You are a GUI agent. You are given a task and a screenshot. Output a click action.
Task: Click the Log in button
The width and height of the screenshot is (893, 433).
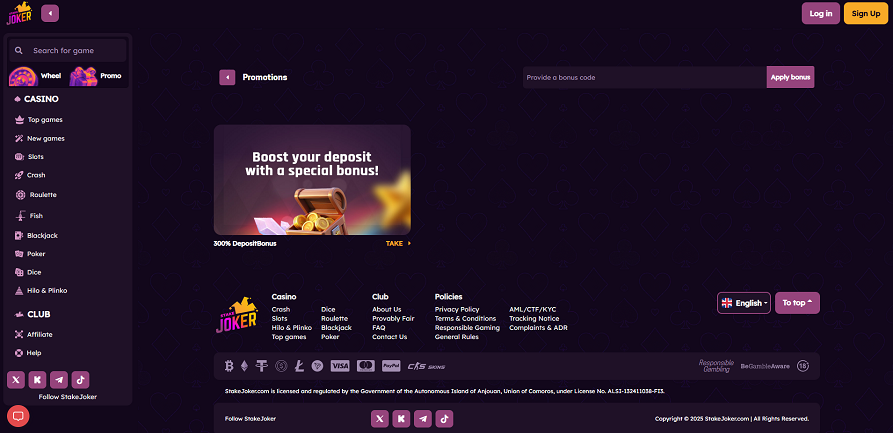[821, 13]
